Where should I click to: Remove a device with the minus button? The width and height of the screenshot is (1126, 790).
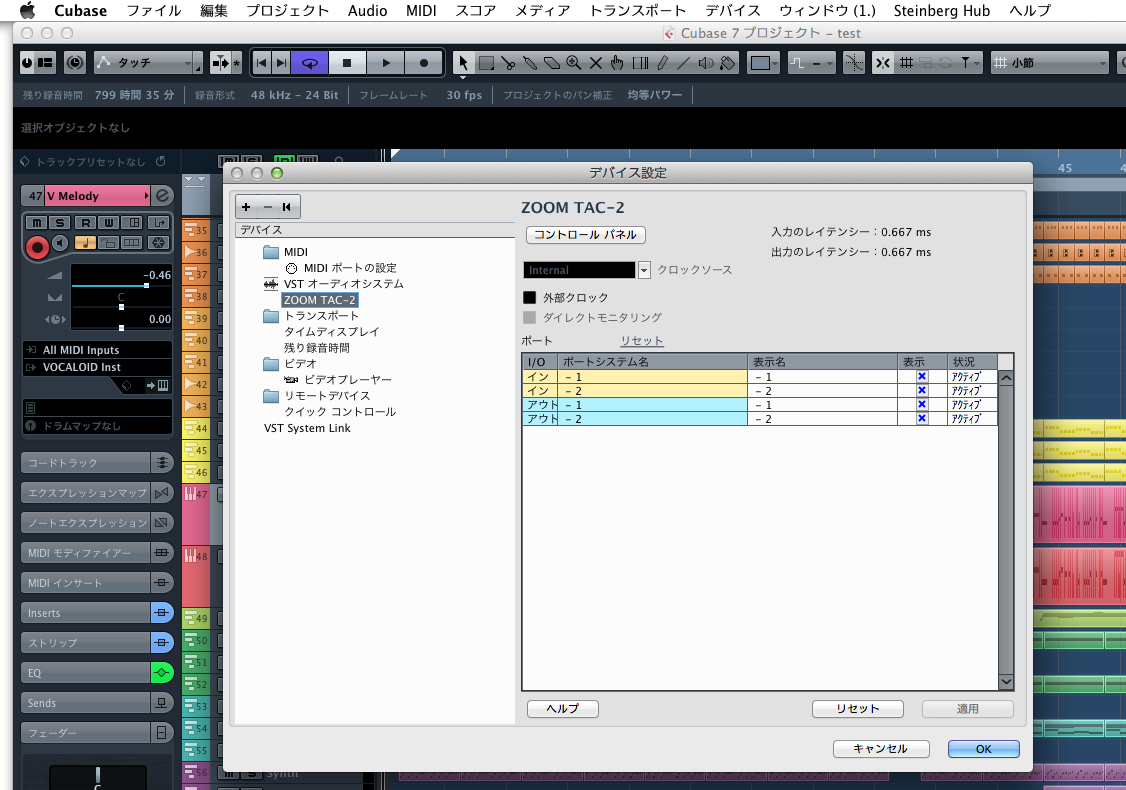point(268,207)
